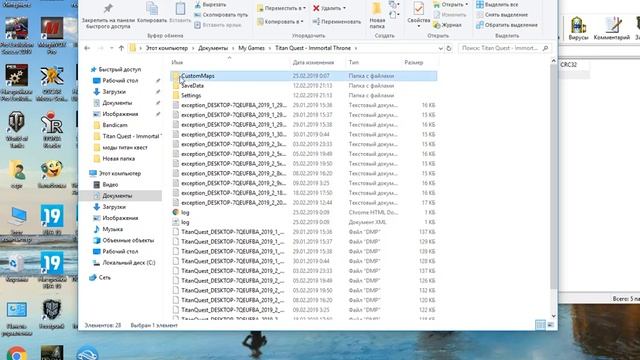This screenshot has width=640, height=360.
Task: Sort by Date modified (Дата изменения) header
Action: point(313,62)
